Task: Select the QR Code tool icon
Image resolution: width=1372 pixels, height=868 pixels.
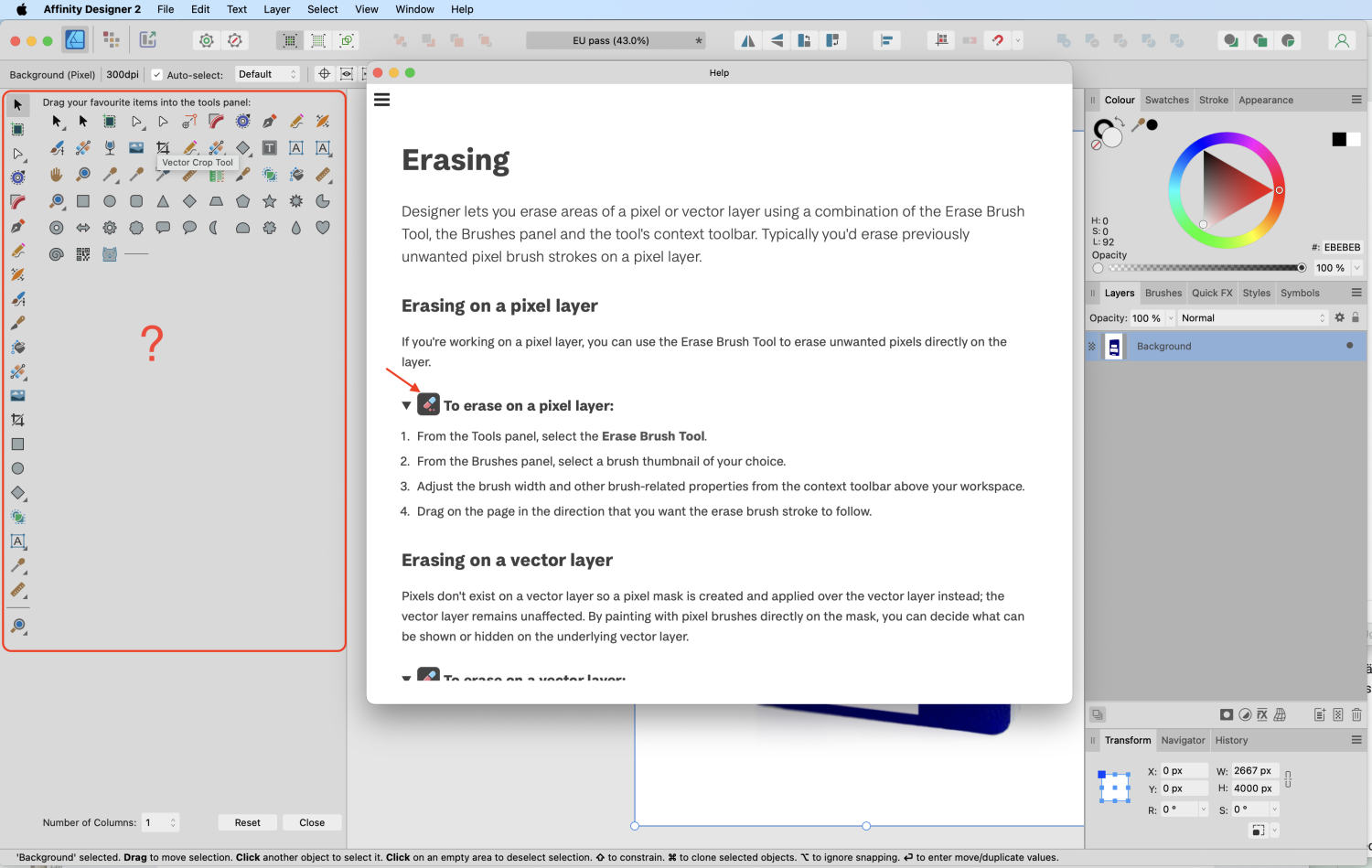Action: [82, 253]
